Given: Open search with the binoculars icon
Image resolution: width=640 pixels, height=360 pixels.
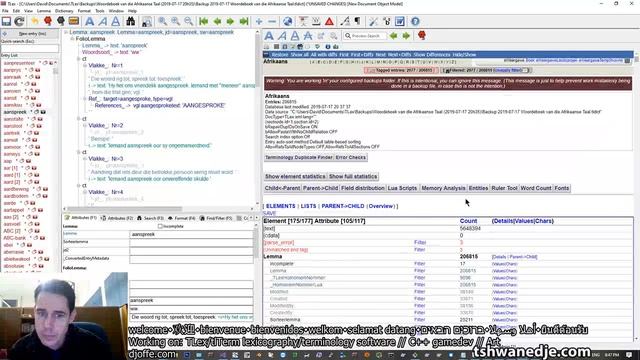Looking at the screenshot, I should (x=131, y=21).
